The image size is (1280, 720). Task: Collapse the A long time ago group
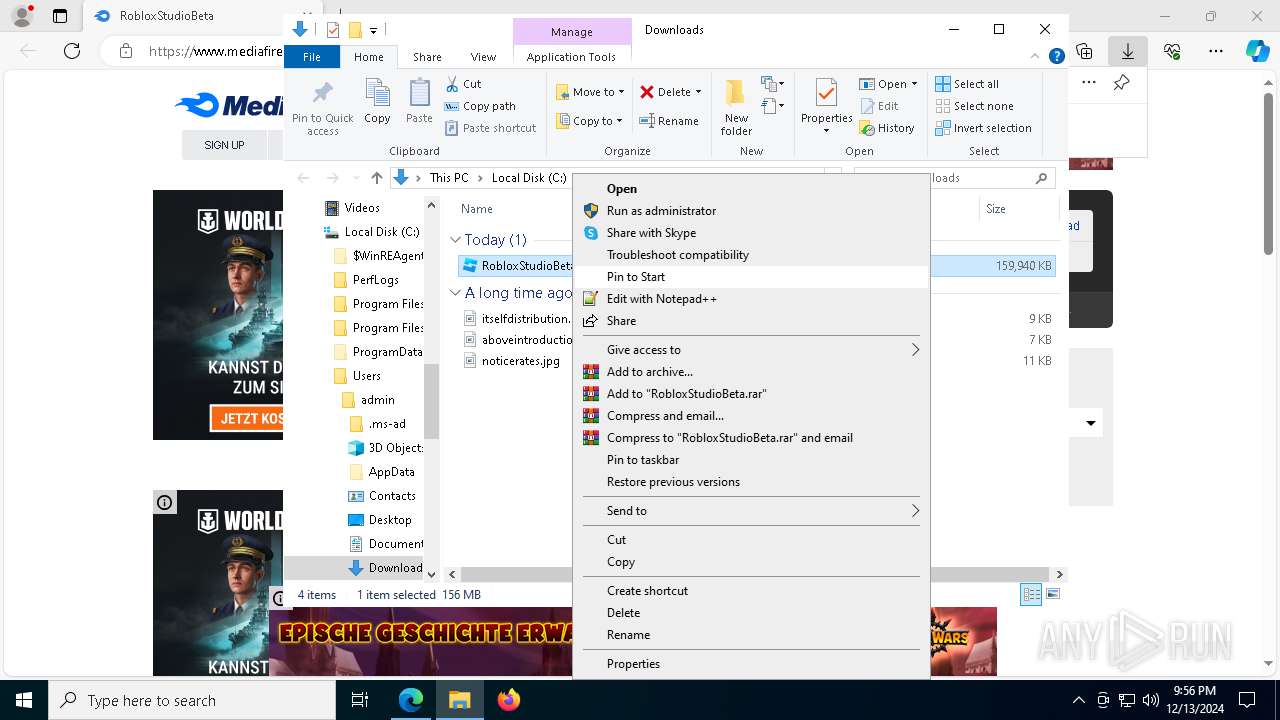pyautogui.click(x=455, y=293)
